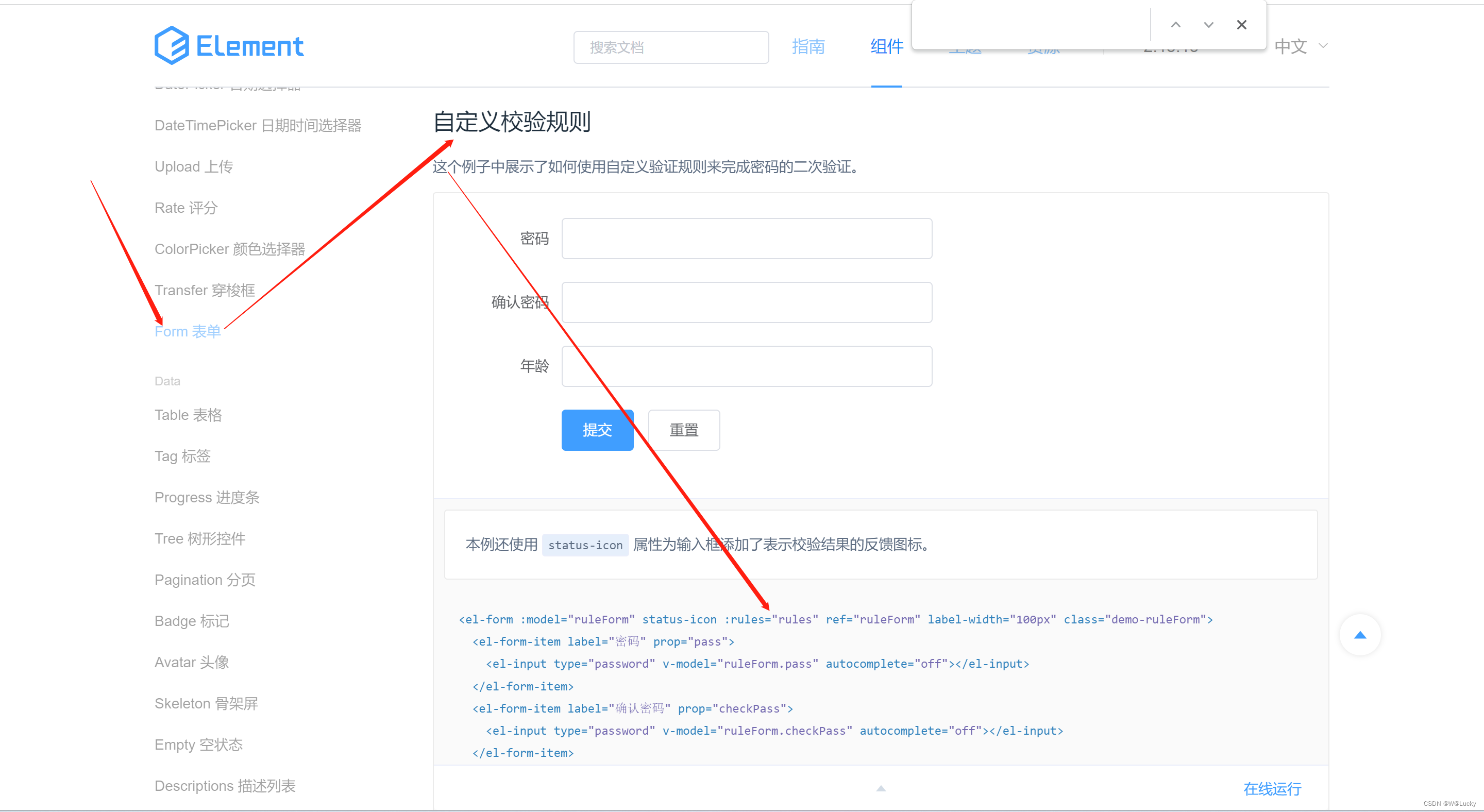Focus the 搜索文档 search field
The width and height of the screenshot is (1484, 812).
[x=670, y=47]
